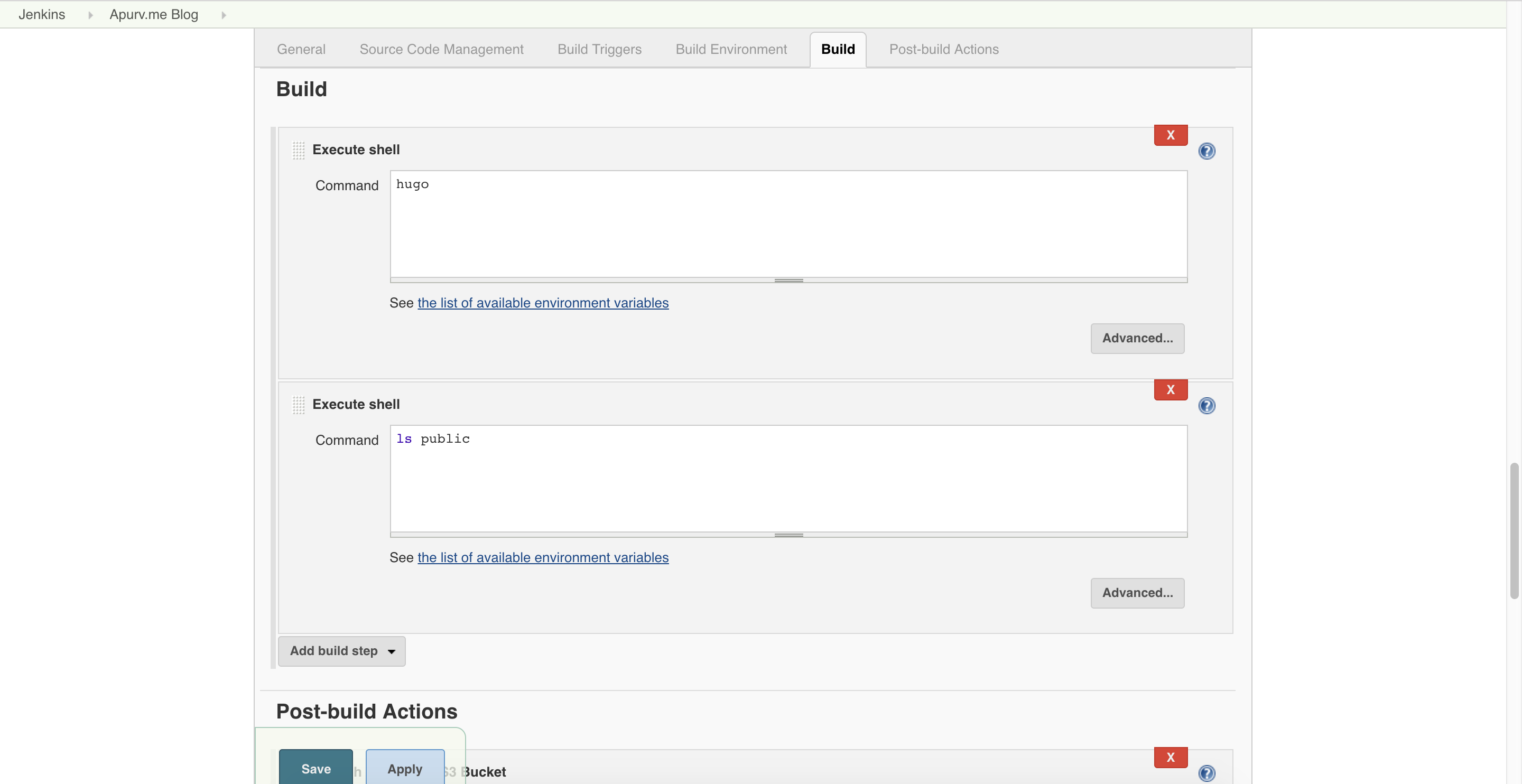
Task: Switch to the General tab
Action: pyautogui.click(x=301, y=49)
